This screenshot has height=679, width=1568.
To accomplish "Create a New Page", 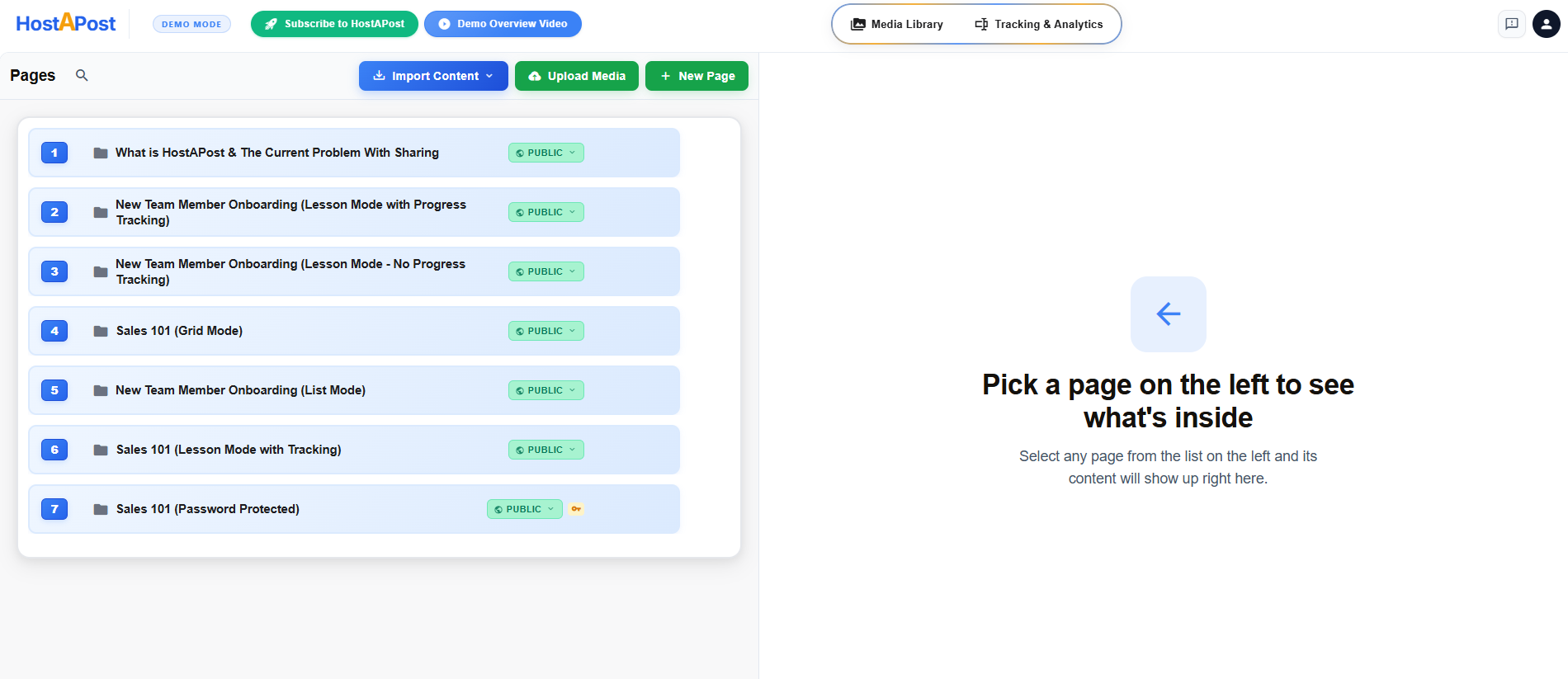I will click(697, 76).
